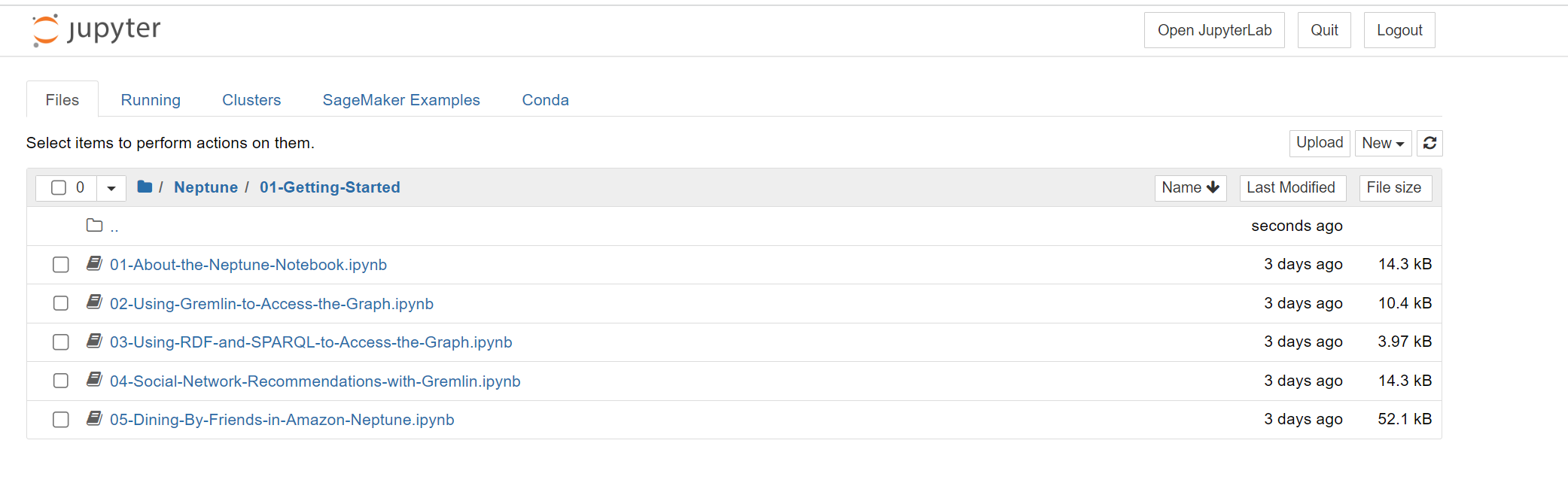The height and width of the screenshot is (492, 1568).
Task: Switch to the Running tab
Action: pyautogui.click(x=151, y=100)
